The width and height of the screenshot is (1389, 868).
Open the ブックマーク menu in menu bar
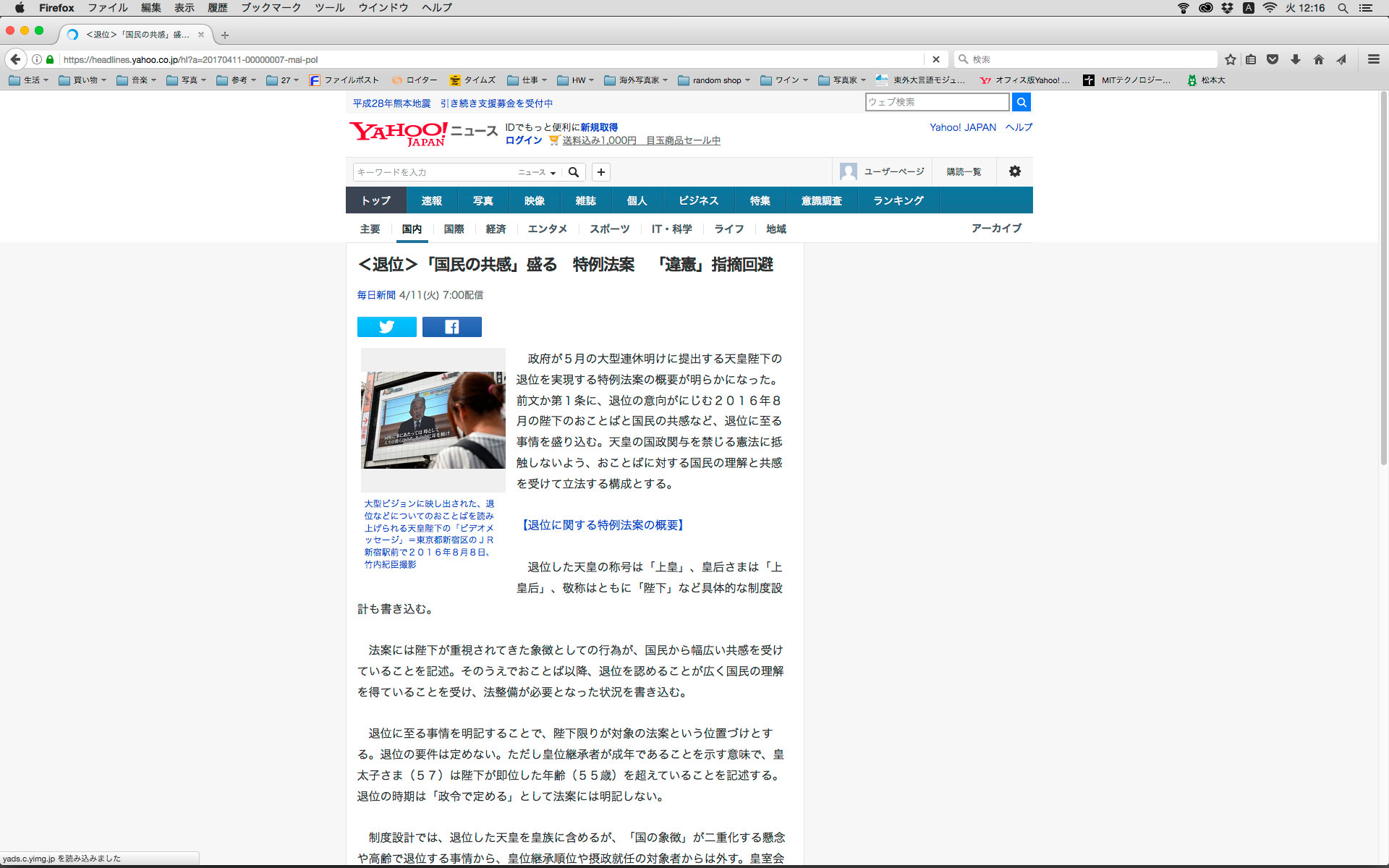271,8
